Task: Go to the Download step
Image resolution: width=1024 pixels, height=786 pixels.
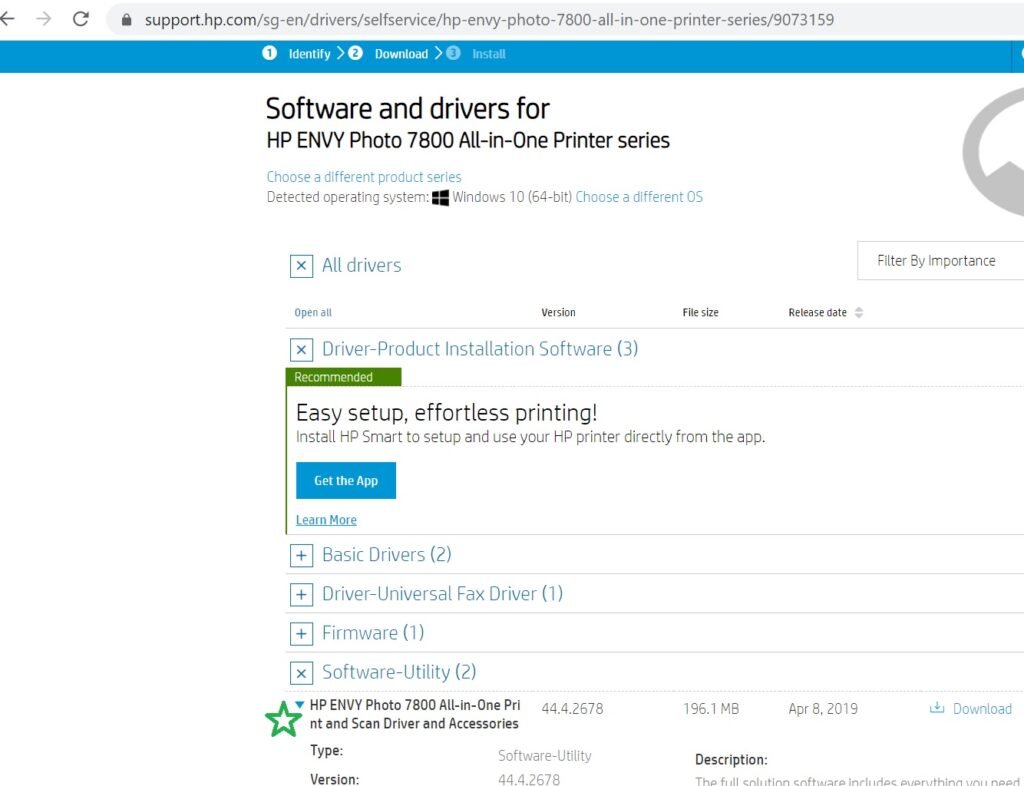Action: pyautogui.click(x=401, y=54)
